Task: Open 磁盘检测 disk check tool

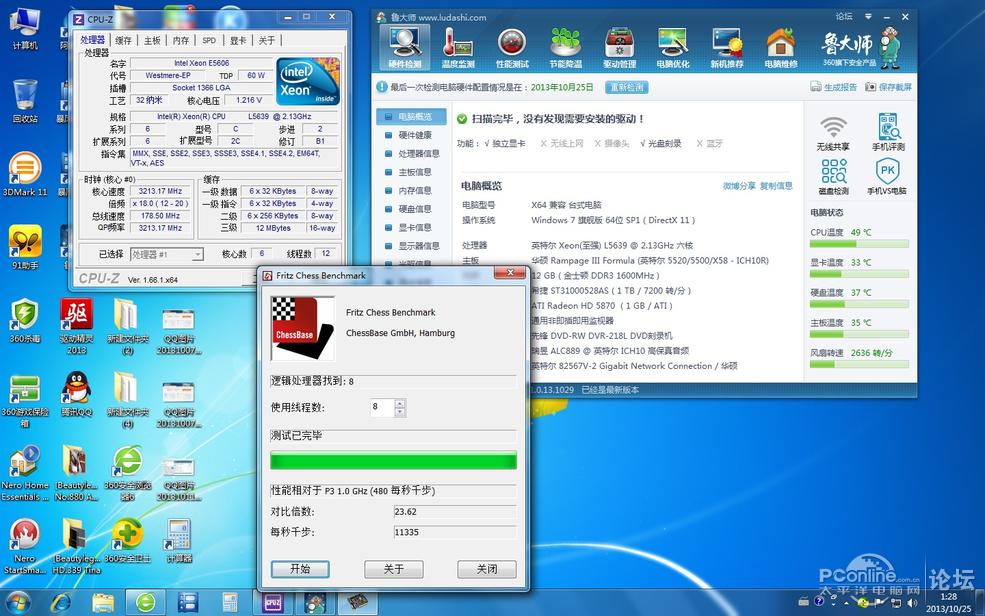Action: pyautogui.click(x=833, y=177)
